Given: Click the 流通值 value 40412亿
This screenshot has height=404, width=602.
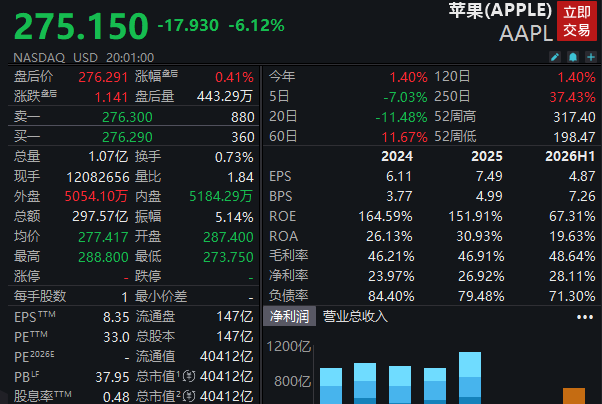Looking at the screenshot, I should coord(227,356).
